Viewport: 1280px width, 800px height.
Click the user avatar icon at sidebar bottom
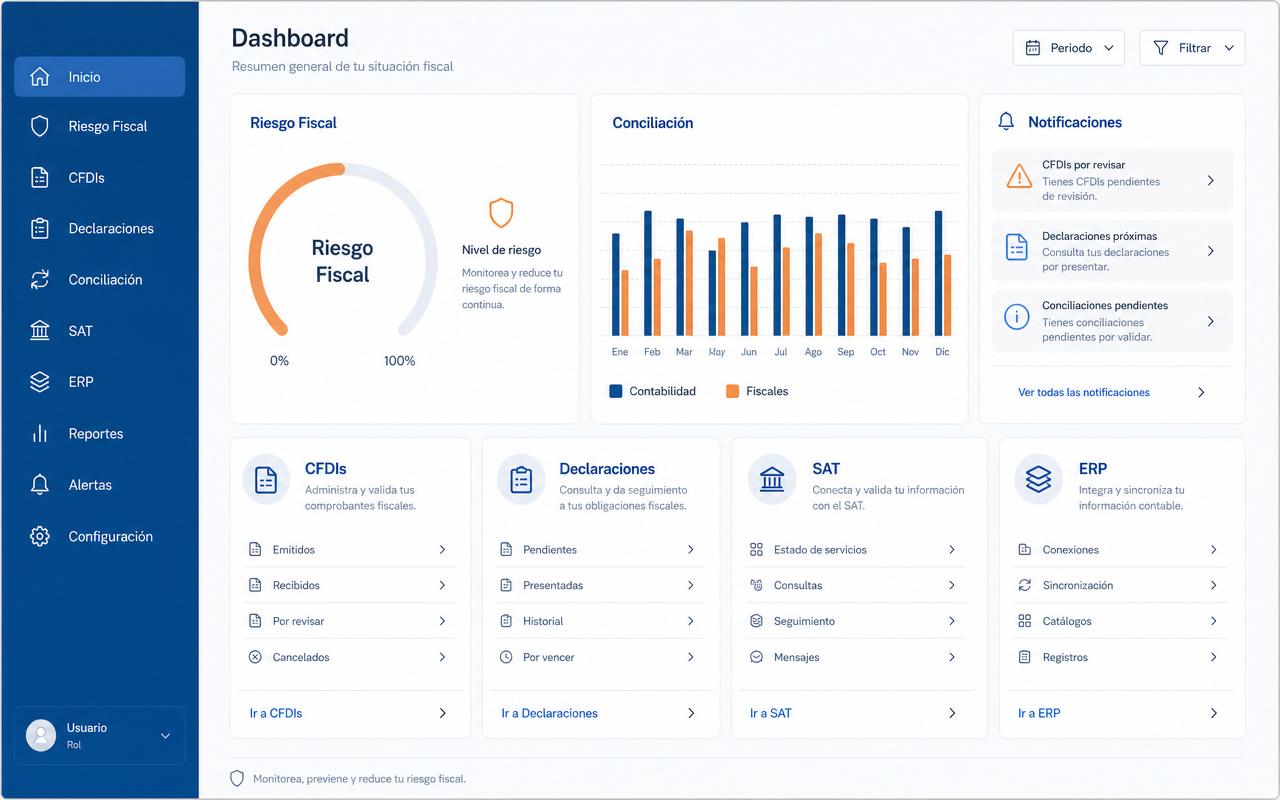pos(41,735)
